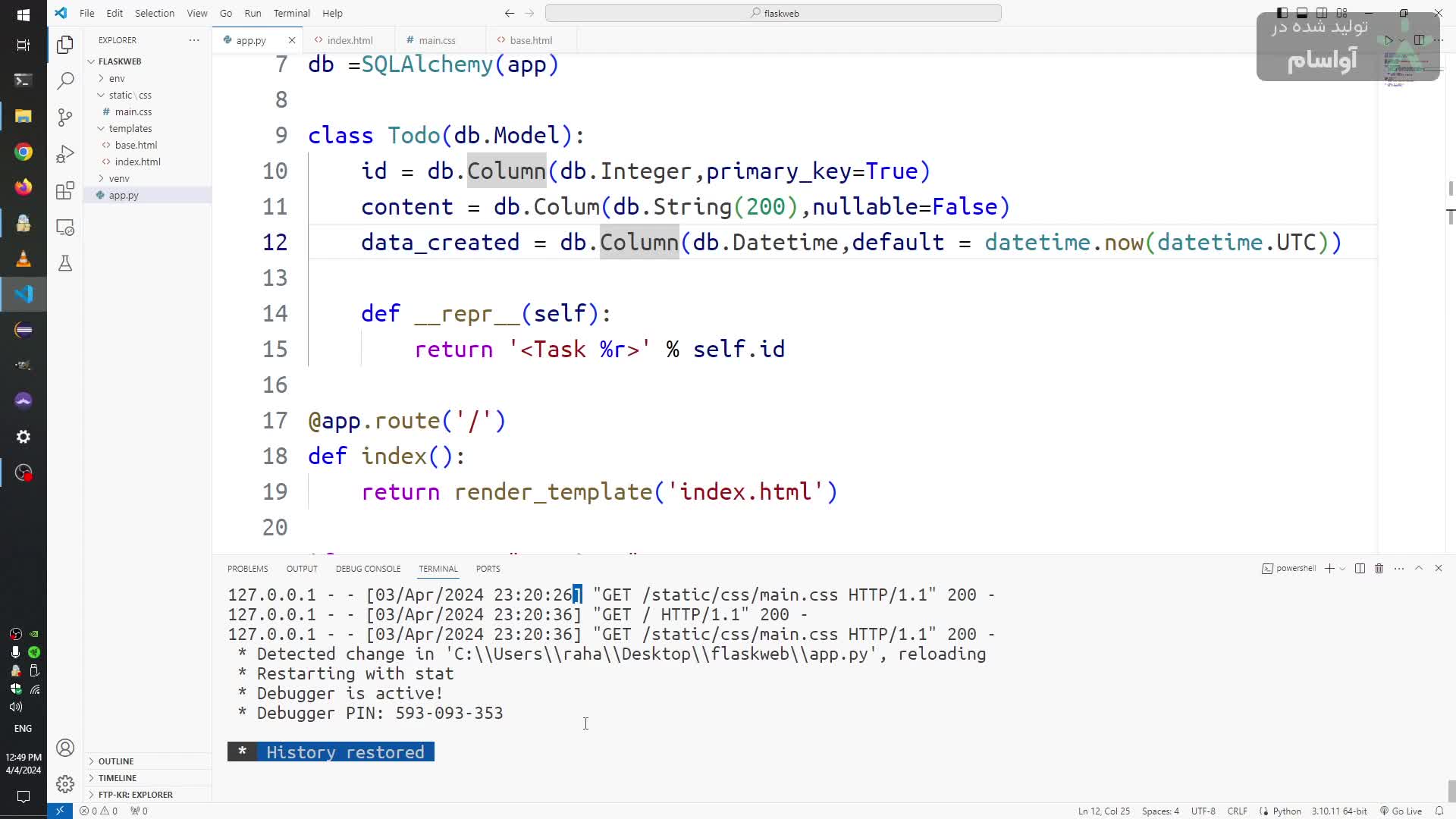Screen dimensions: 1456x819
Task: Open the Manage gear in activity bar
Action: pos(65,783)
